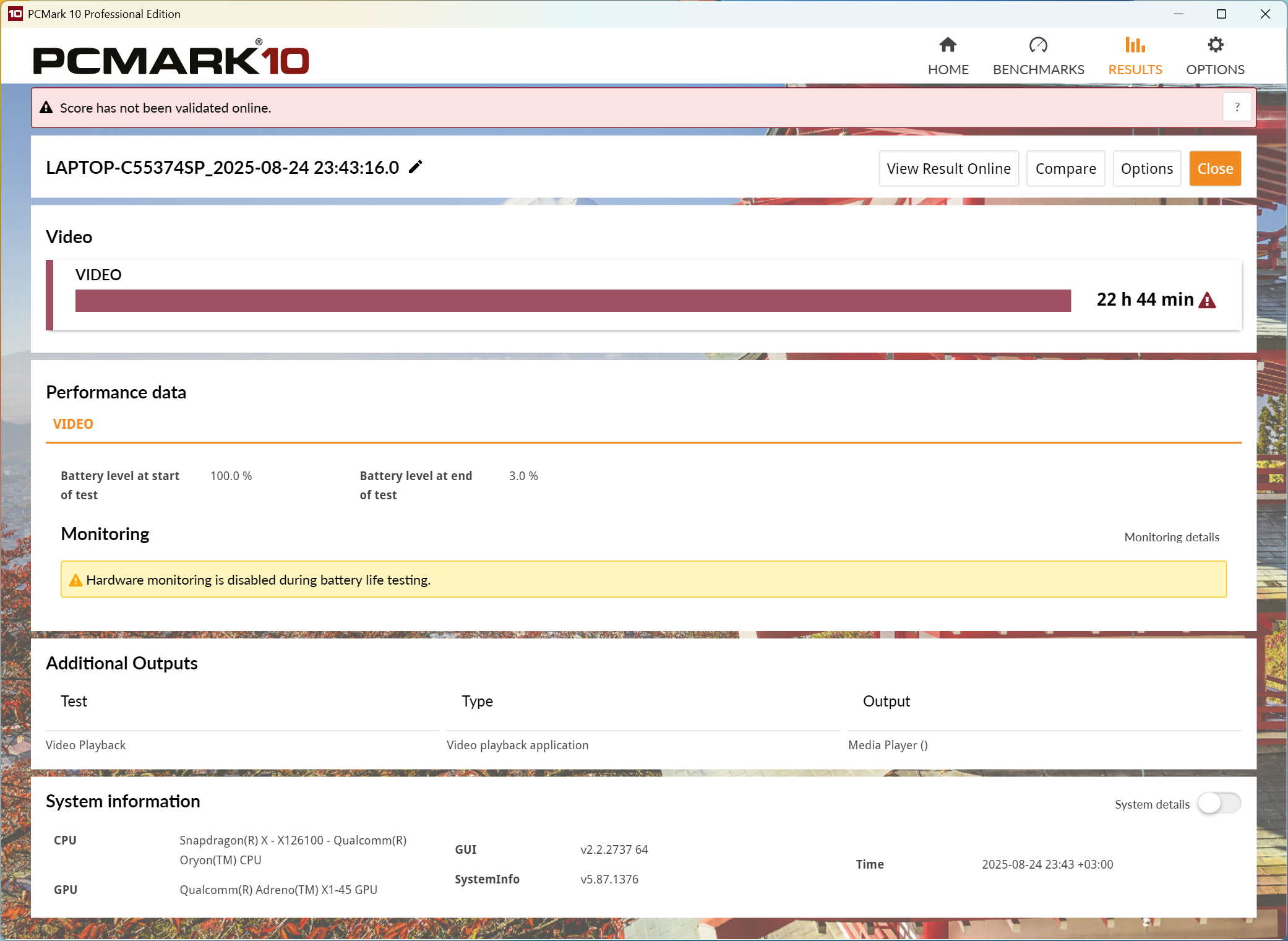Open Options gear icon

coord(1215,45)
